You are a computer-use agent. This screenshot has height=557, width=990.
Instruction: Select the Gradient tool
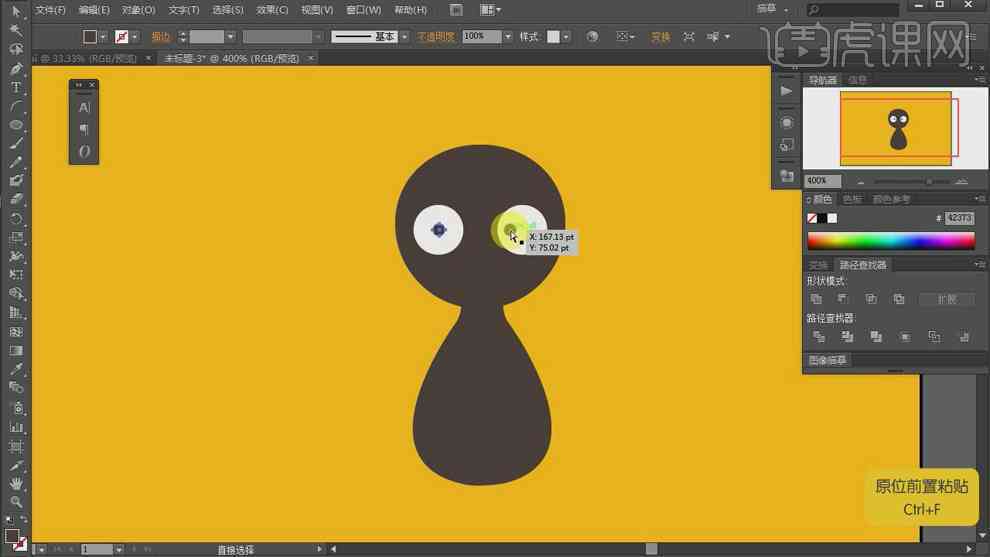pyautogui.click(x=16, y=350)
